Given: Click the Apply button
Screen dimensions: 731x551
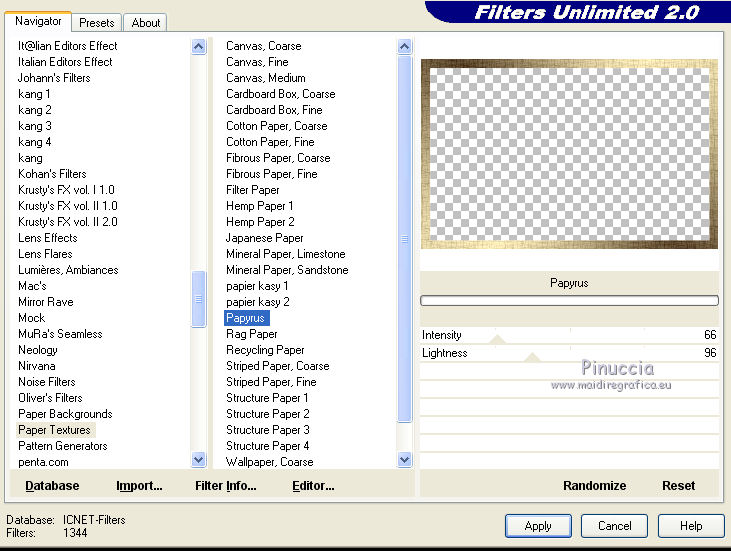Looking at the screenshot, I should pos(538,526).
